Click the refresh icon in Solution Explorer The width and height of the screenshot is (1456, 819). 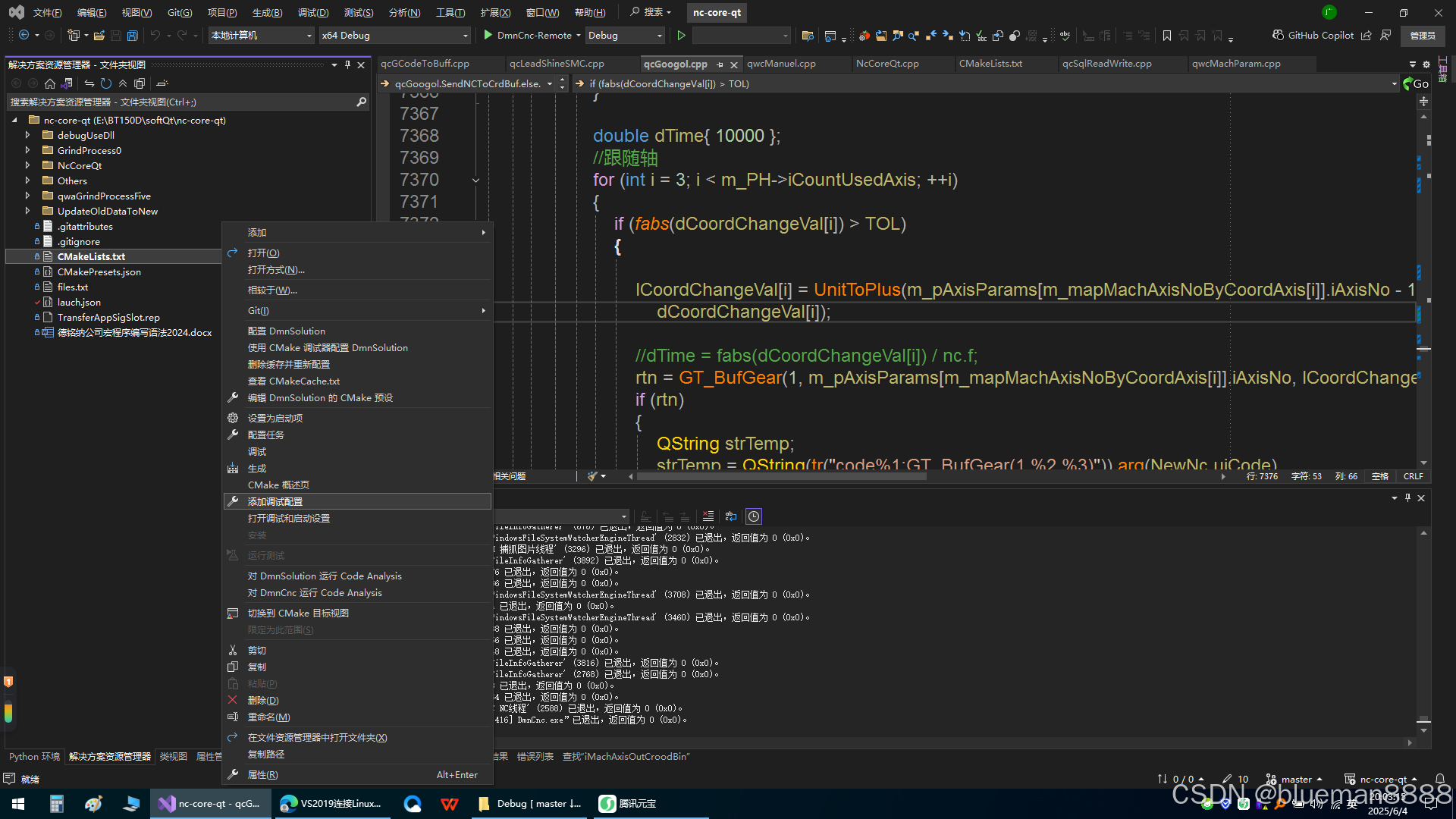click(106, 83)
